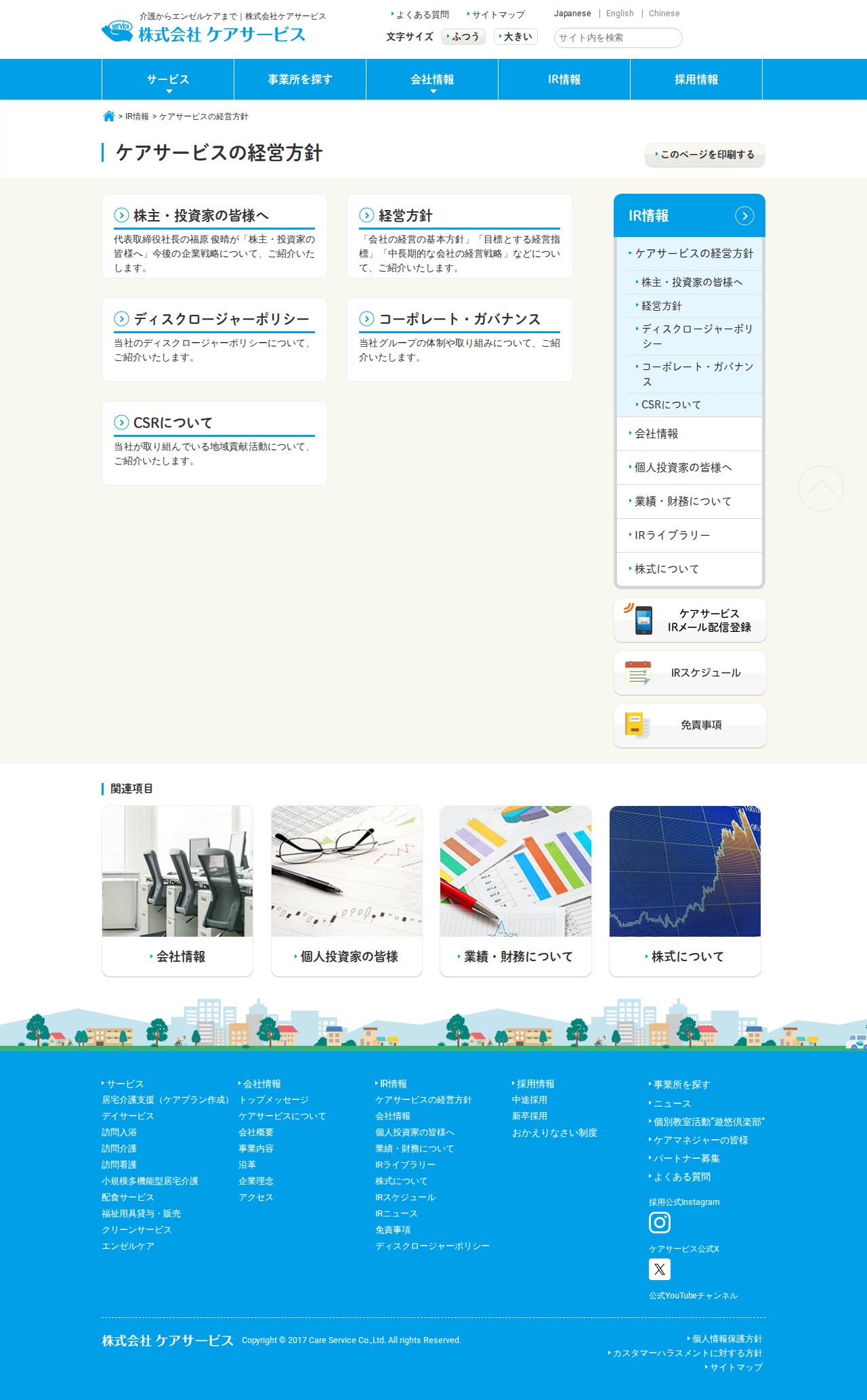The width and height of the screenshot is (867, 1400).
Task: Expand 会社情報 in the IR sidebar
Action: point(690,433)
